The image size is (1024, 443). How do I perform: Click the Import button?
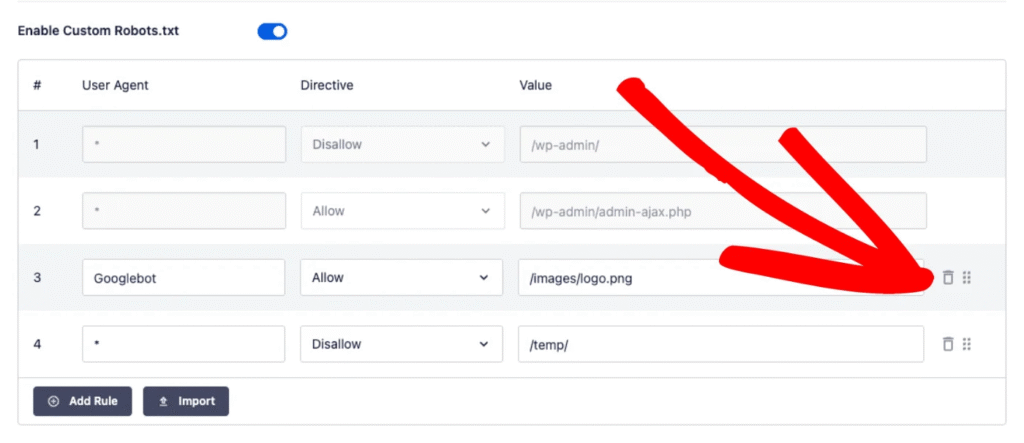click(186, 401)
